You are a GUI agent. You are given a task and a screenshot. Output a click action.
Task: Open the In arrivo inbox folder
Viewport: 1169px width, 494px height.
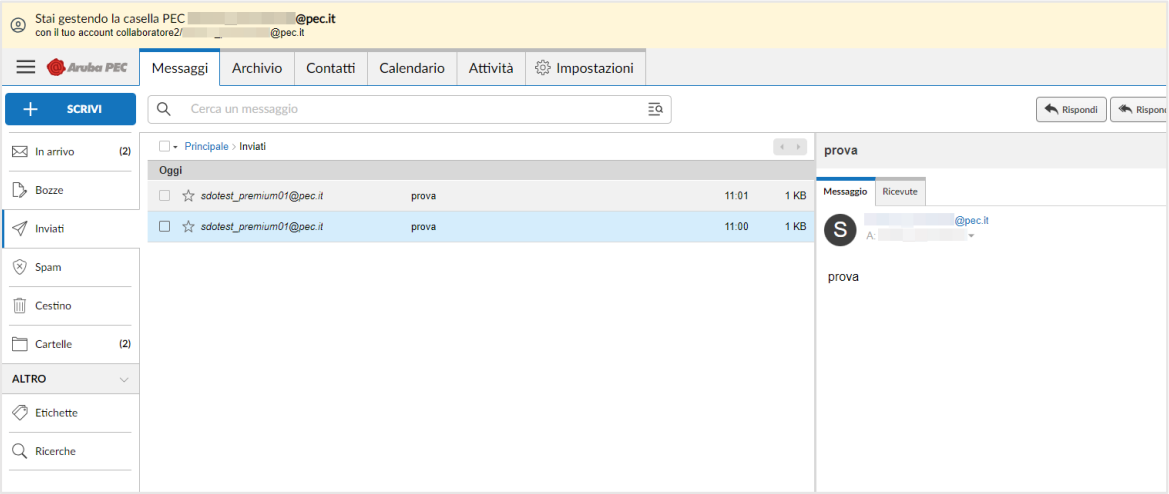click(55, 152)
